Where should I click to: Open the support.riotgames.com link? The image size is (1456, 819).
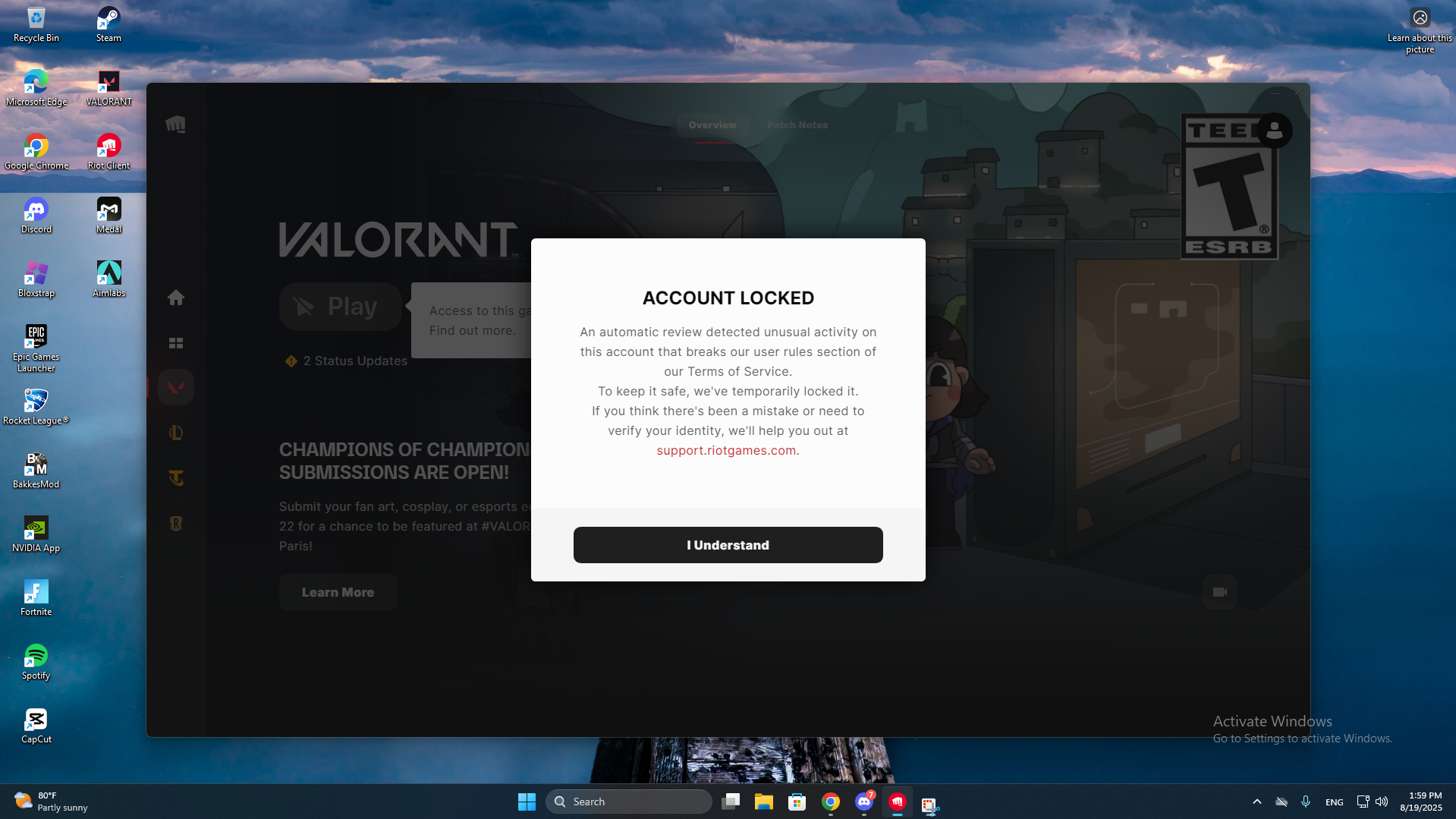[726, 450]
